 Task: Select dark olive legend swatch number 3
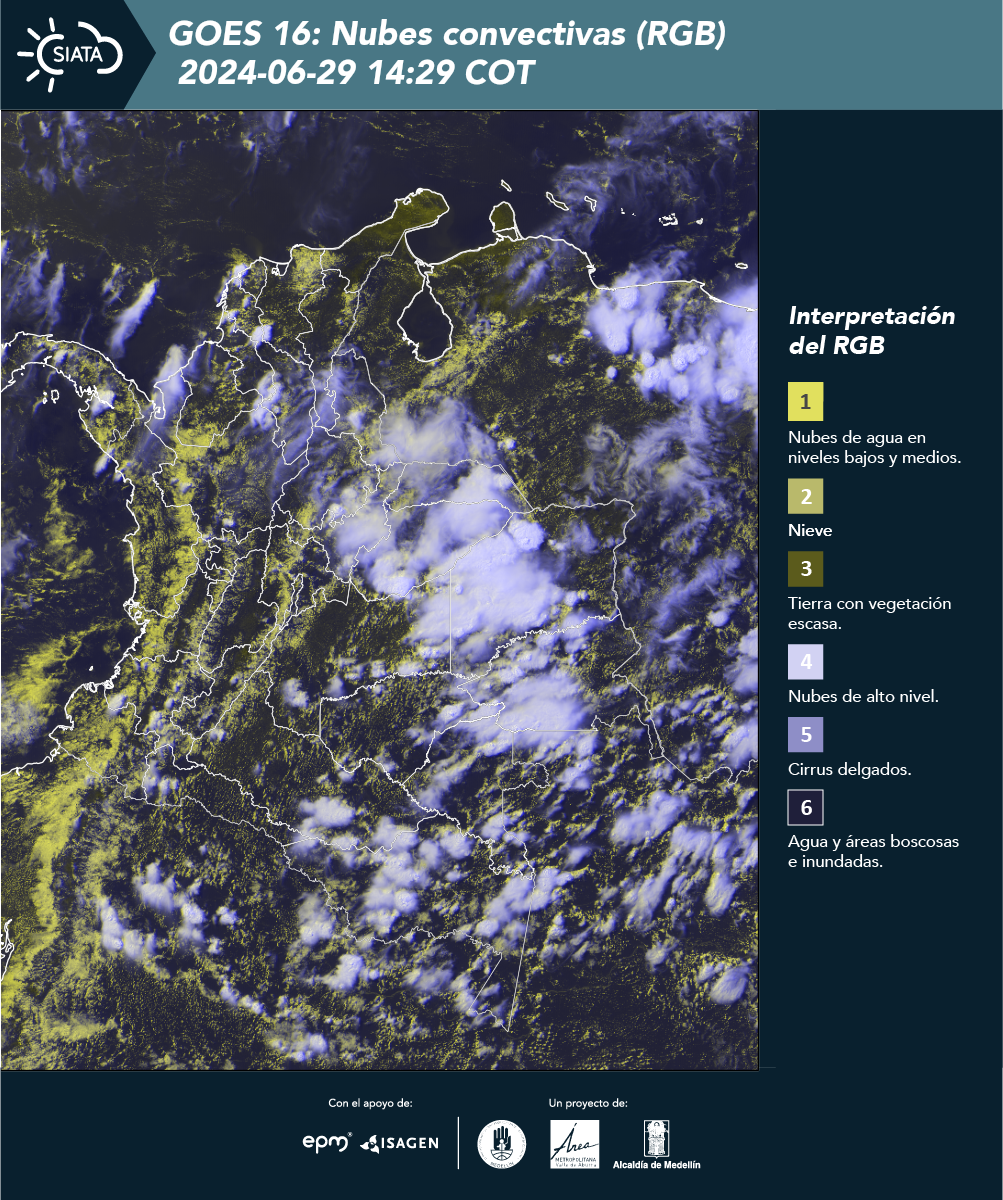[x=805, y=570]
